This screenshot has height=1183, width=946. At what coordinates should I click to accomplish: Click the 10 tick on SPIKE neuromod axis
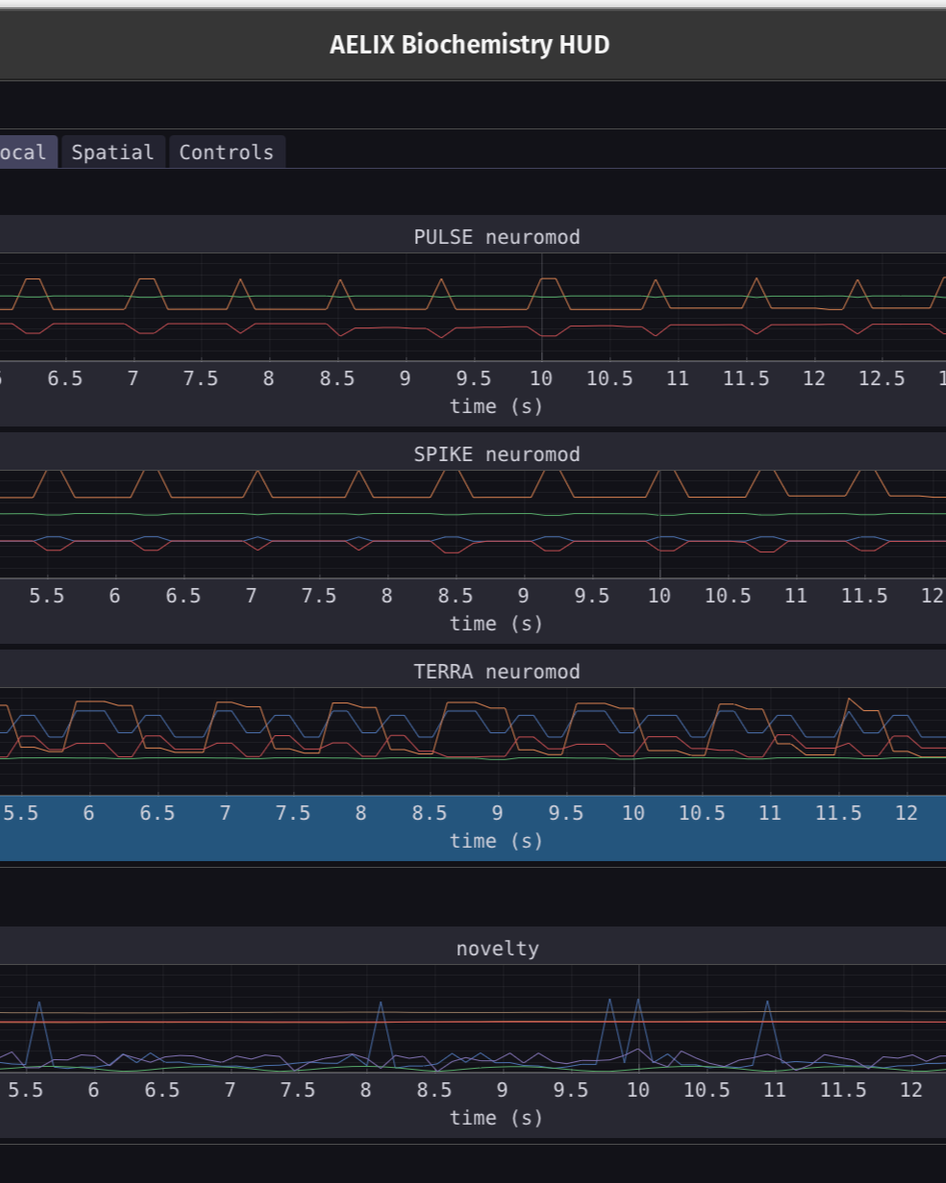[x=659, y=596]
